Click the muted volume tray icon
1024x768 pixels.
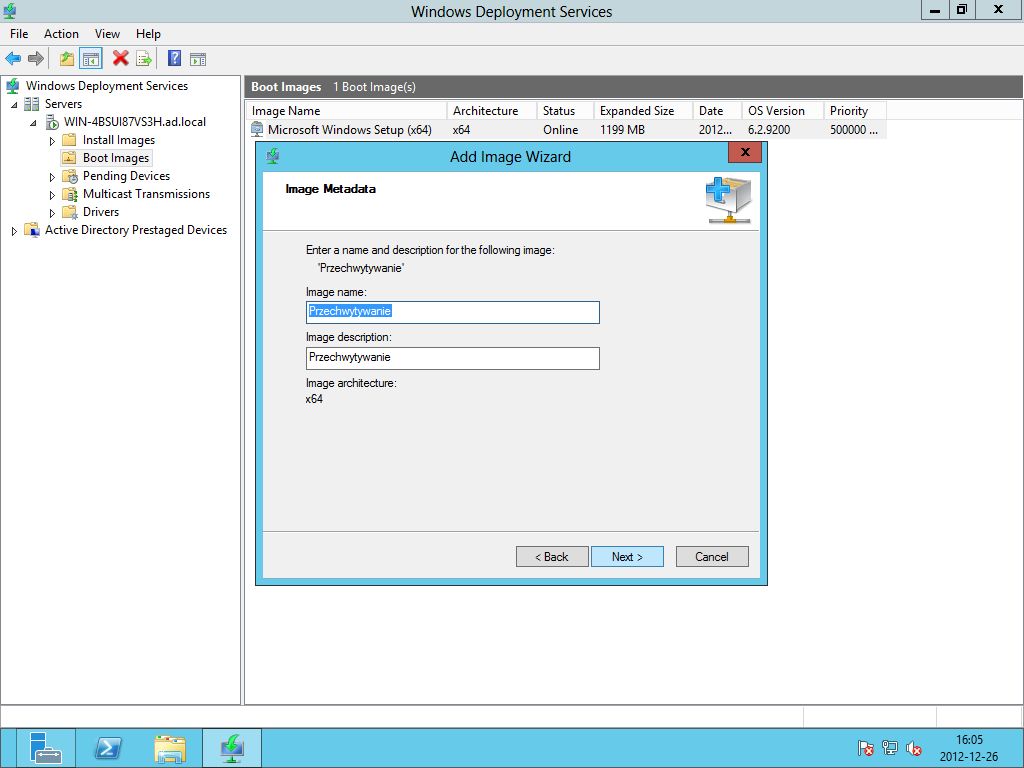914,748
